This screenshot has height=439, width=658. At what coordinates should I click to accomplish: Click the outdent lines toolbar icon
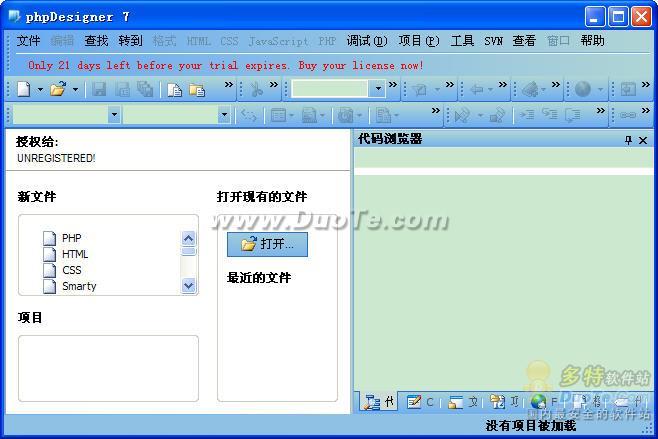tap(549, 115)
